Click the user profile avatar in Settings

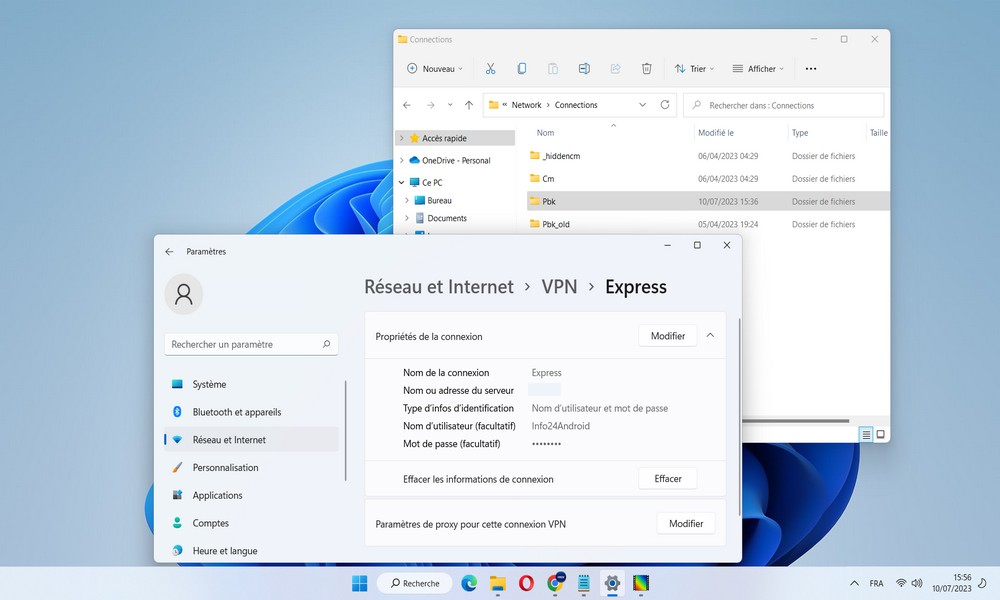tap(184, 294)
